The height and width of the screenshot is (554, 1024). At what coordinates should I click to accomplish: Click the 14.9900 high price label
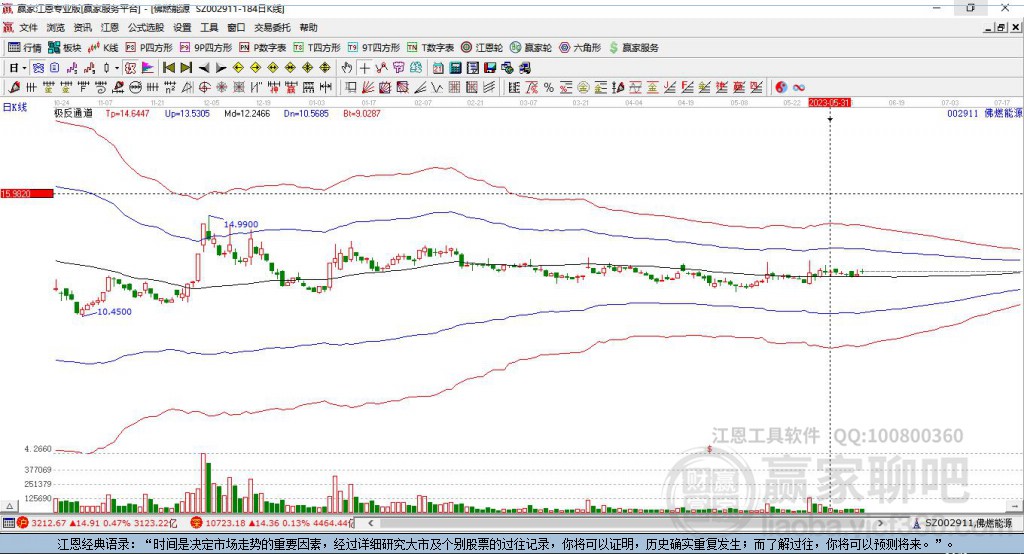(x=241, y=224)
